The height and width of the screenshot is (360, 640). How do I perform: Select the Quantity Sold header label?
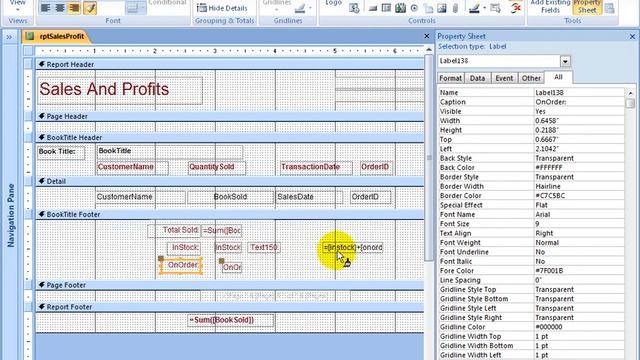pos(217,167)
